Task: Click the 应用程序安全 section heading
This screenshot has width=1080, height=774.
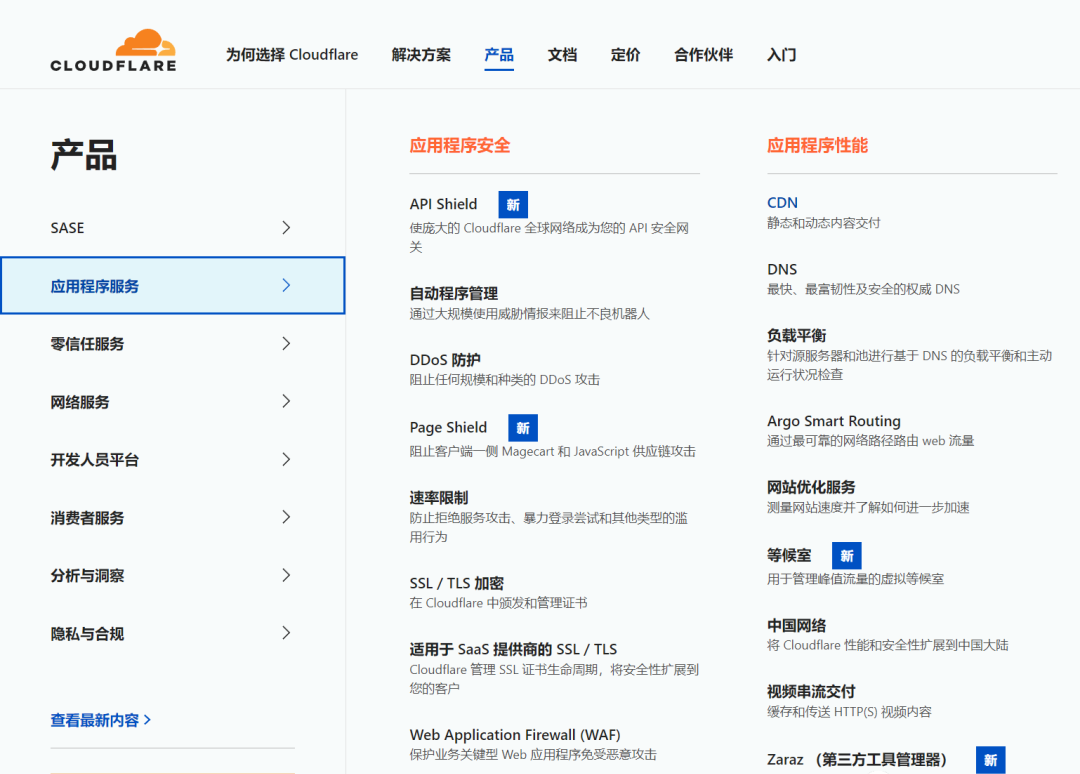Action: 459,145
